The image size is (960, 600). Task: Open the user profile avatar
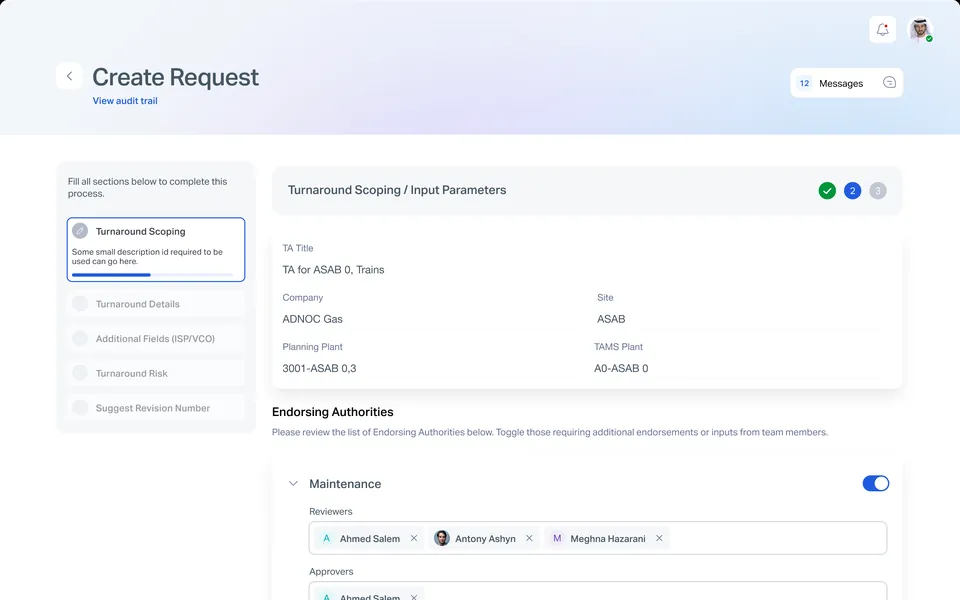[920, 29]
